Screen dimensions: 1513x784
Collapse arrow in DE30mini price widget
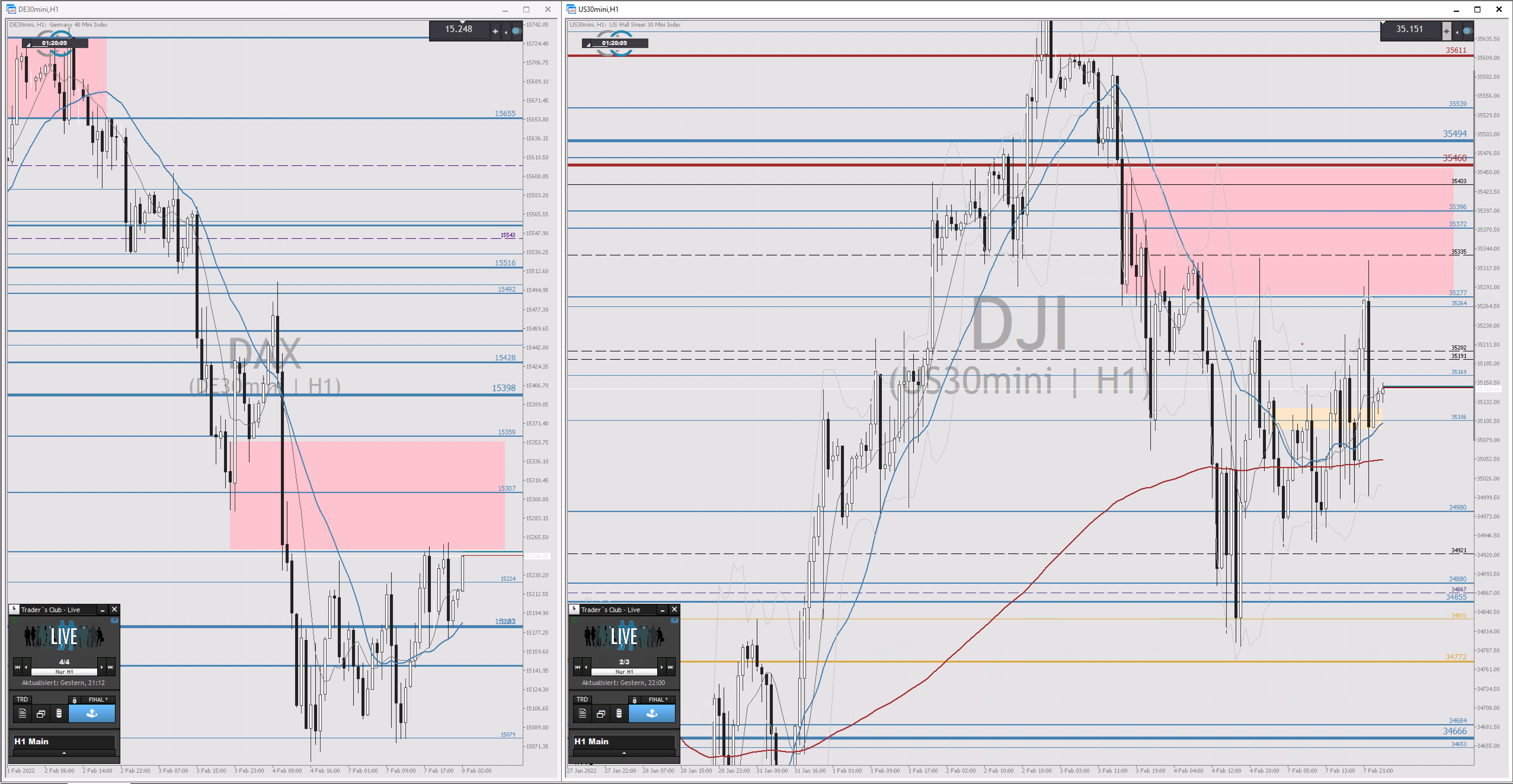pos(506,32)
